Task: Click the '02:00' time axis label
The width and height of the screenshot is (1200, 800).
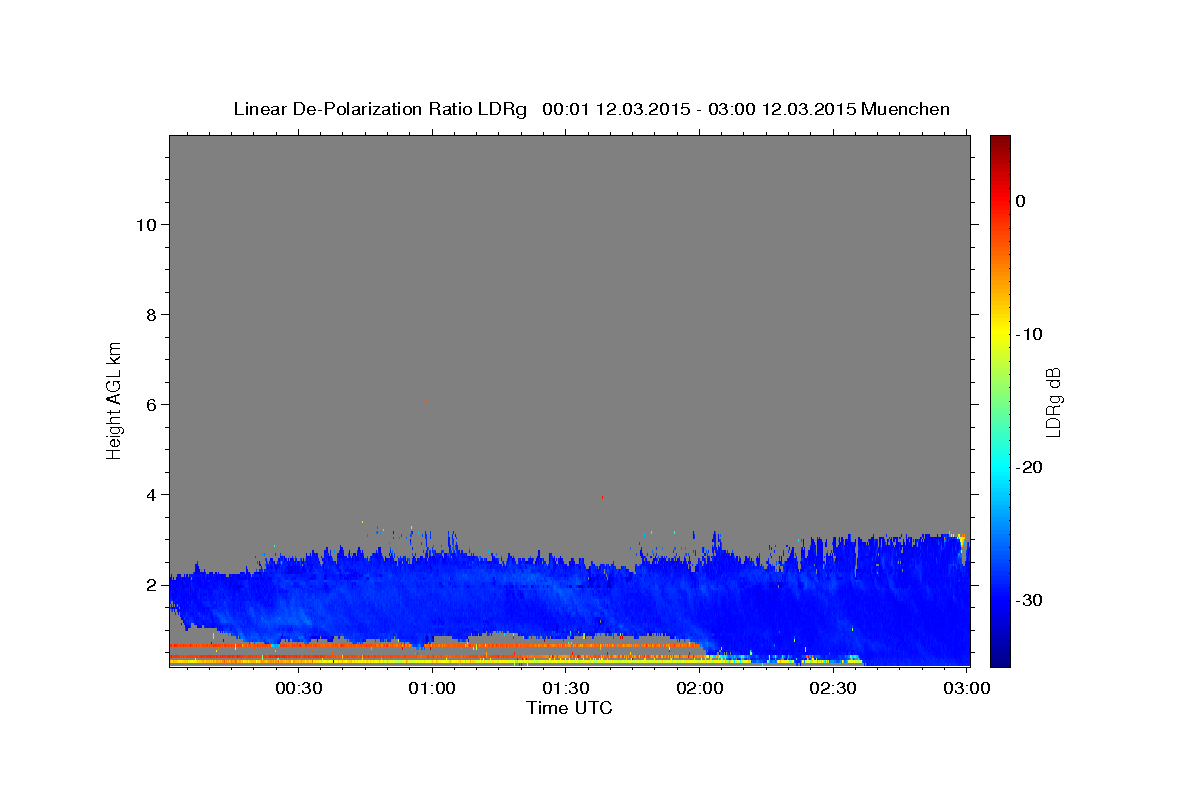Action: 699,688
